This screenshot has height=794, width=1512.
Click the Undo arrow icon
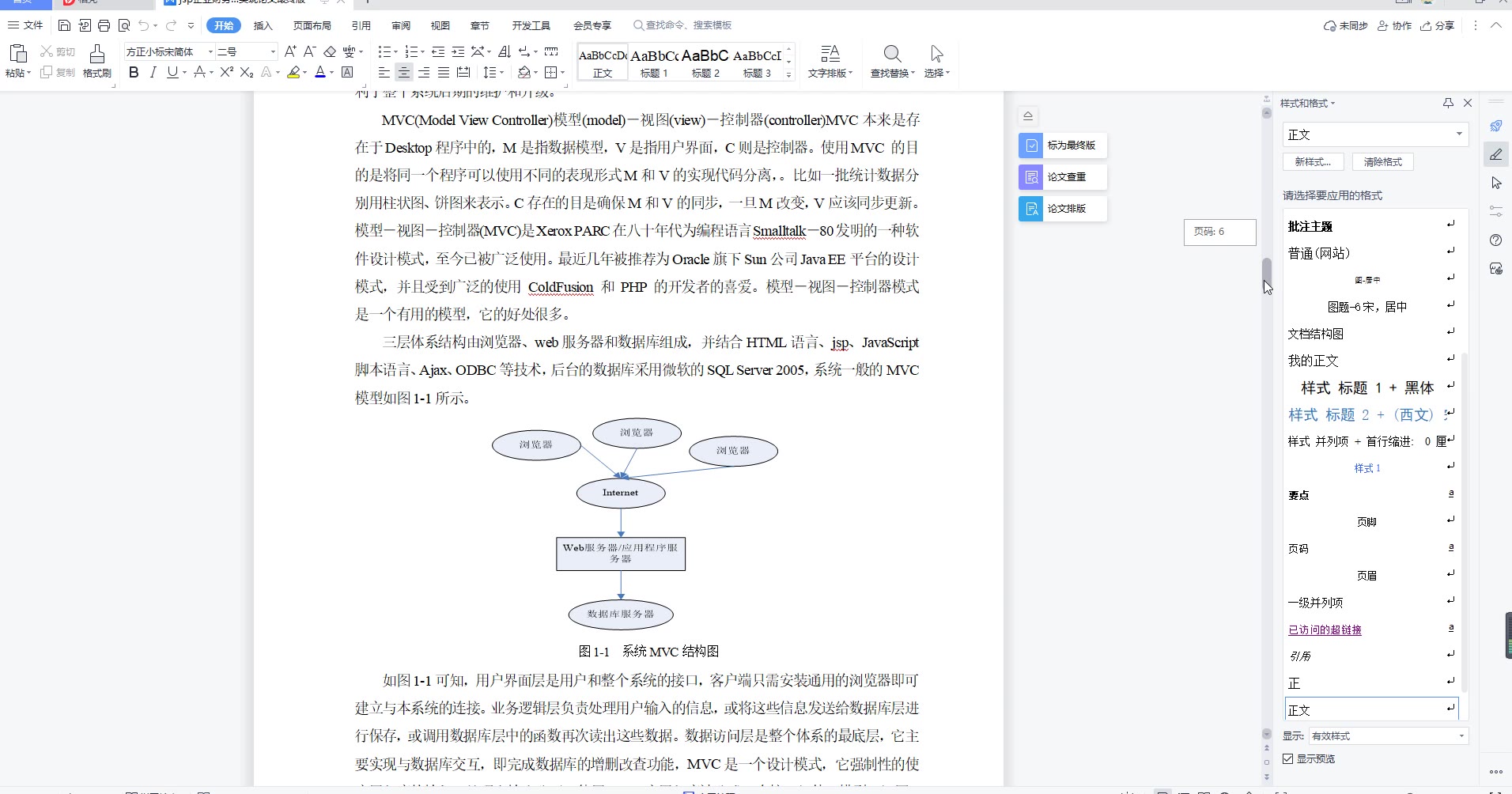pyautogui.click(x=144, y=25)
